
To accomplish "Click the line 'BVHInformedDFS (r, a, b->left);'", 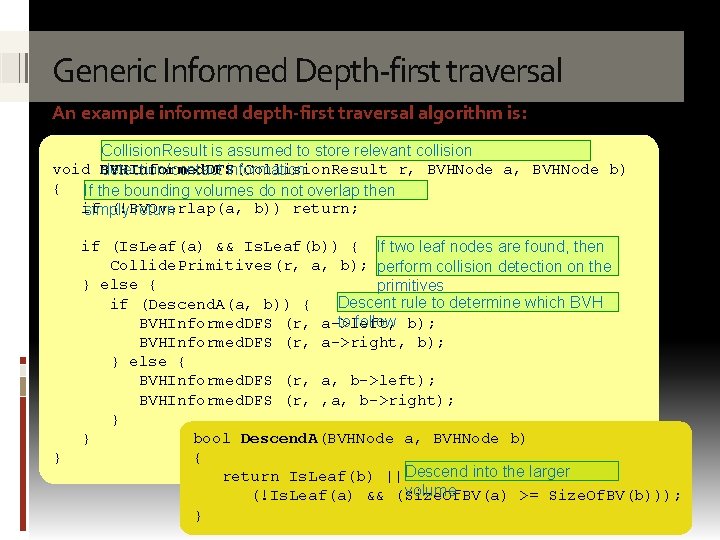I will (x=287, y=381).
